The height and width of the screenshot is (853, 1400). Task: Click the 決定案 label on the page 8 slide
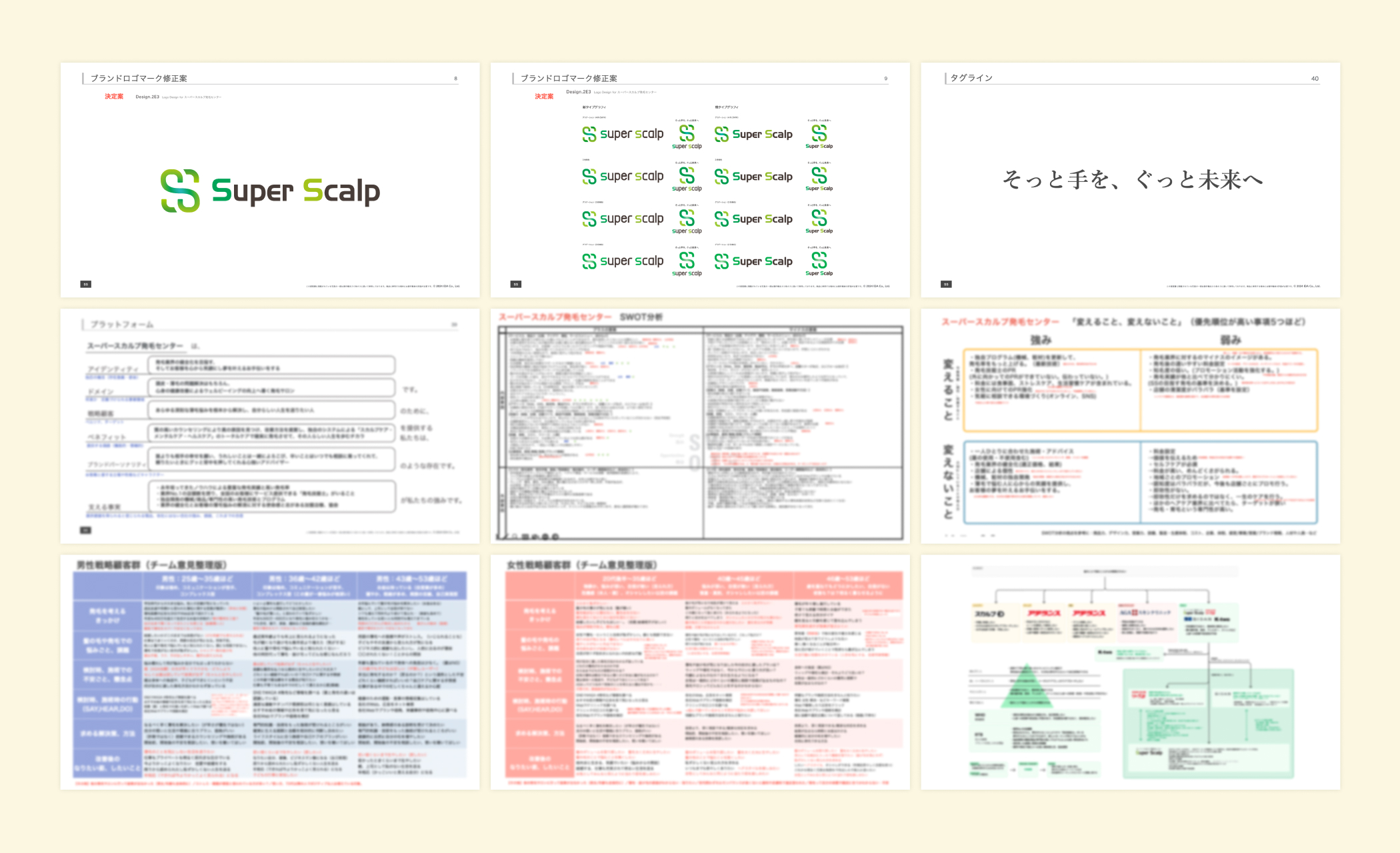coord(114,97)
